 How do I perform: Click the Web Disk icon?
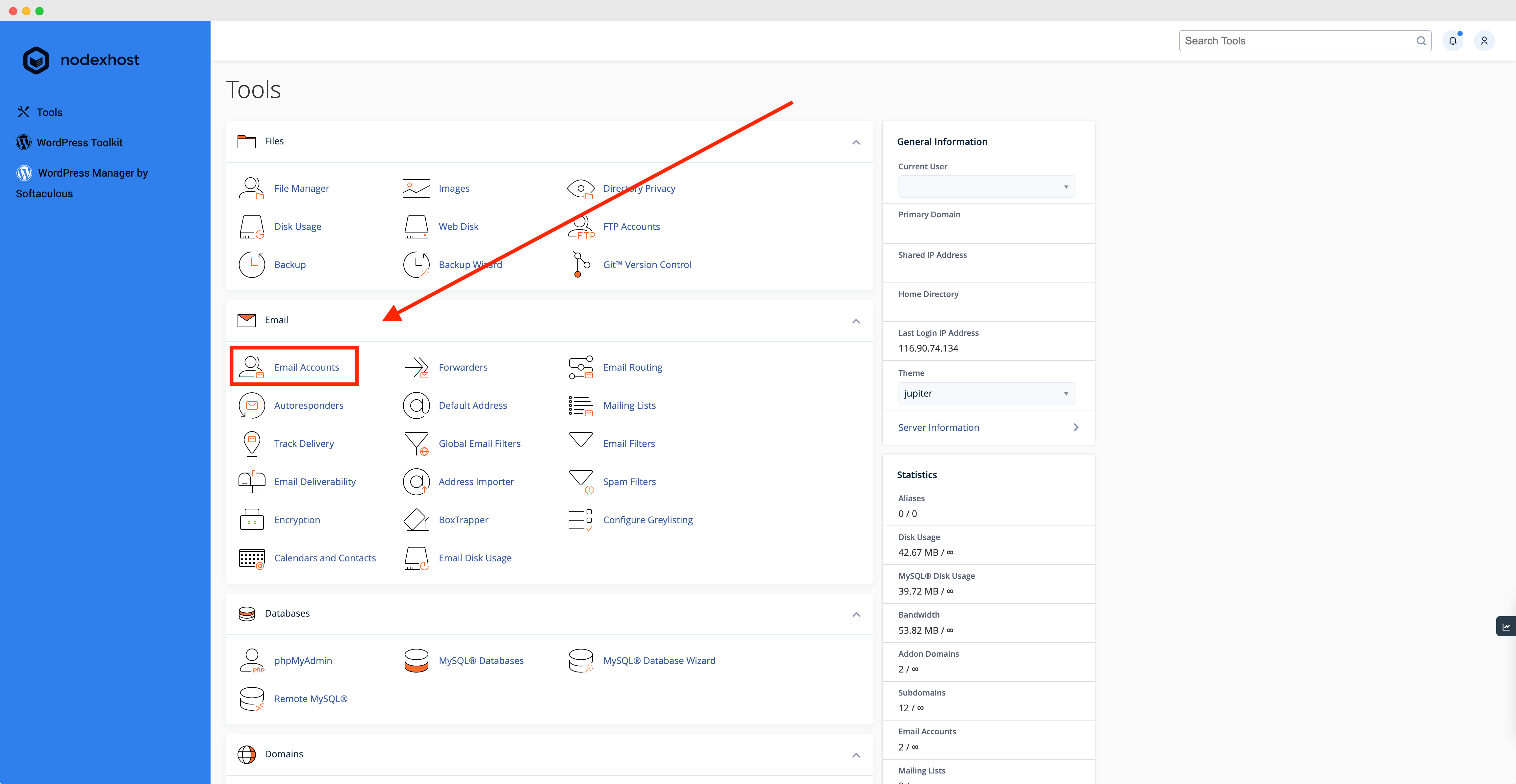pos(416,227)
